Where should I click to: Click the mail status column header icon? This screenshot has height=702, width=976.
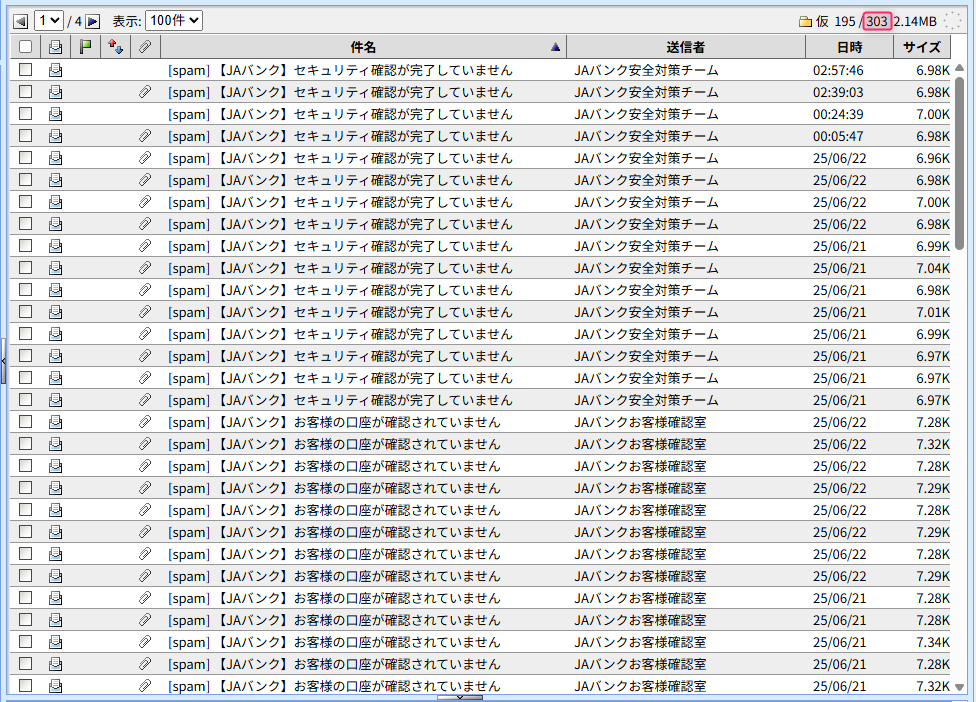pyautogui.click(x=55, y=47)
